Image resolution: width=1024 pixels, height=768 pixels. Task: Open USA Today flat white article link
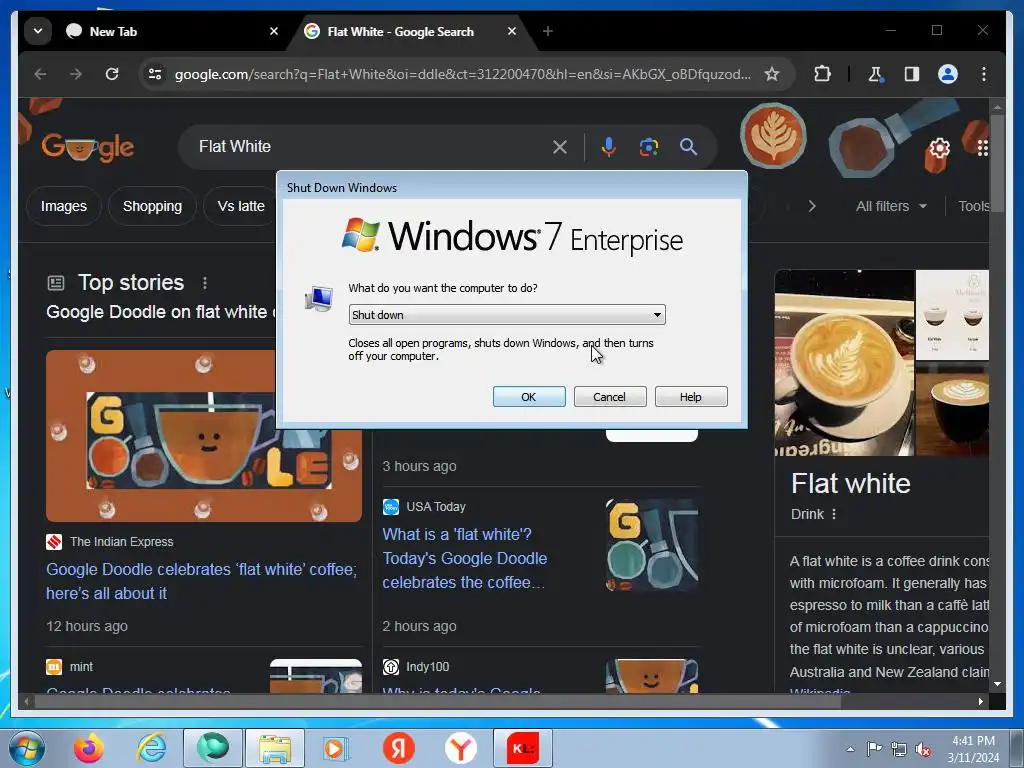[x=464, y=558]
